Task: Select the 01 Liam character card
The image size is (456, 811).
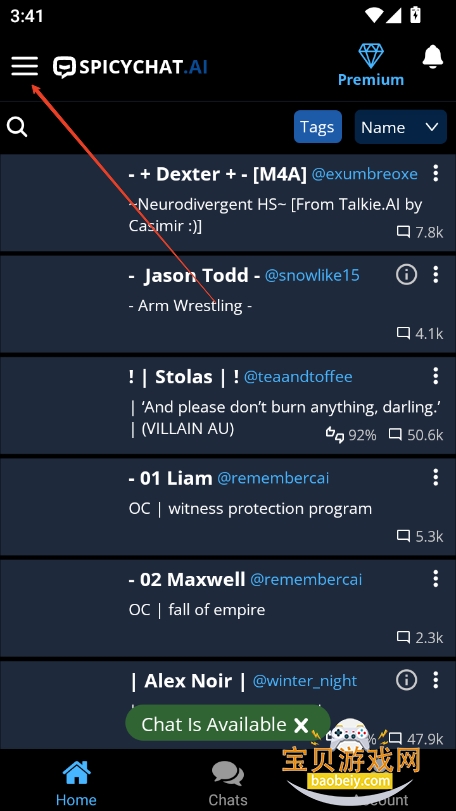Action: (228, 507)
